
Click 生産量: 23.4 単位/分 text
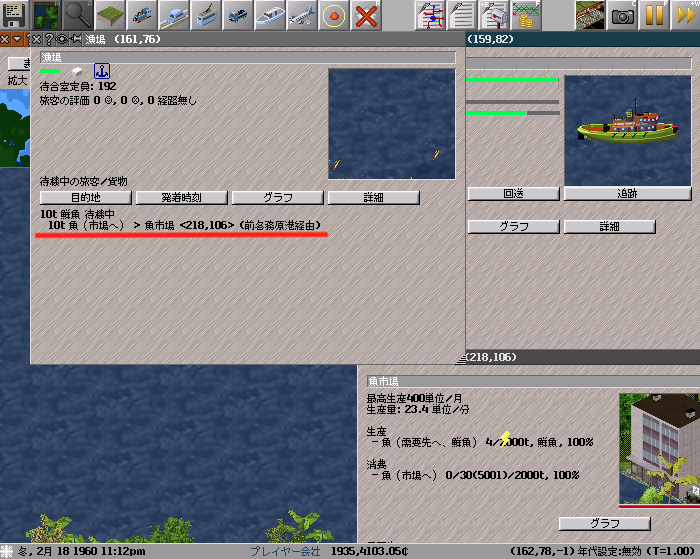pyautogui.click(x=418, y=409)
